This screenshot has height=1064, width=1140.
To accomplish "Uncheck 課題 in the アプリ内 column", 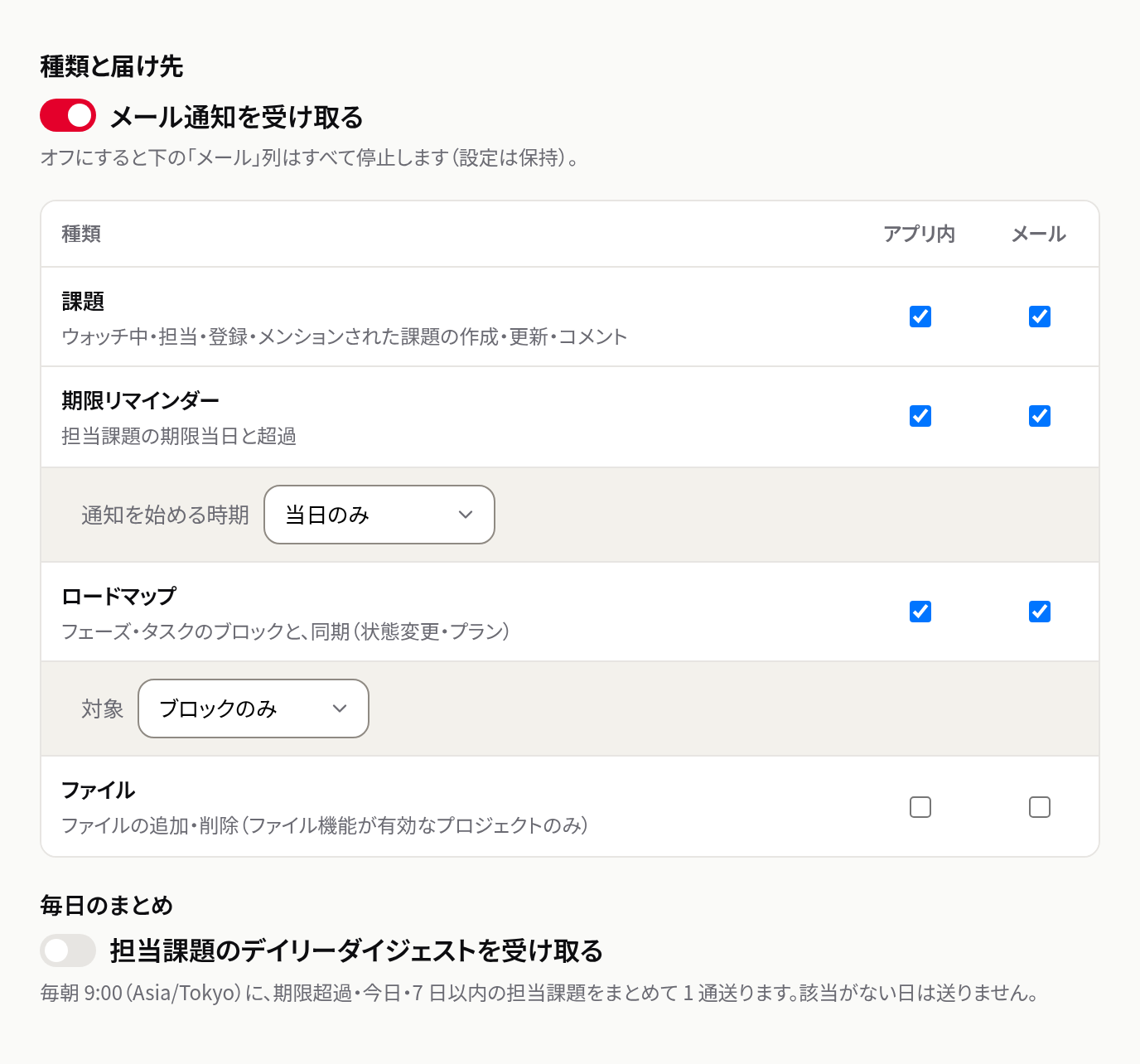I will click(920, 317).
